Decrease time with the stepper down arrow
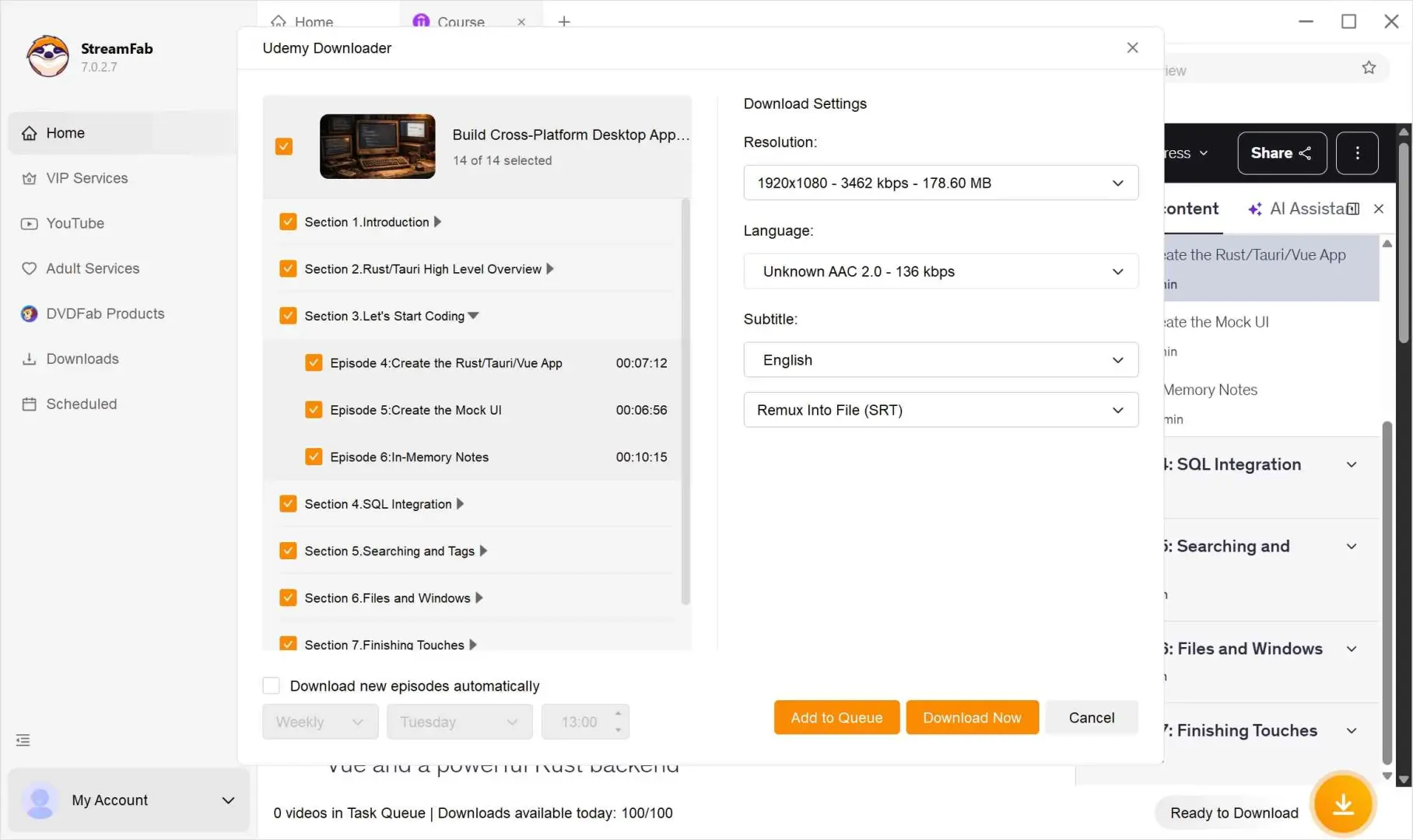 [619, 730]
